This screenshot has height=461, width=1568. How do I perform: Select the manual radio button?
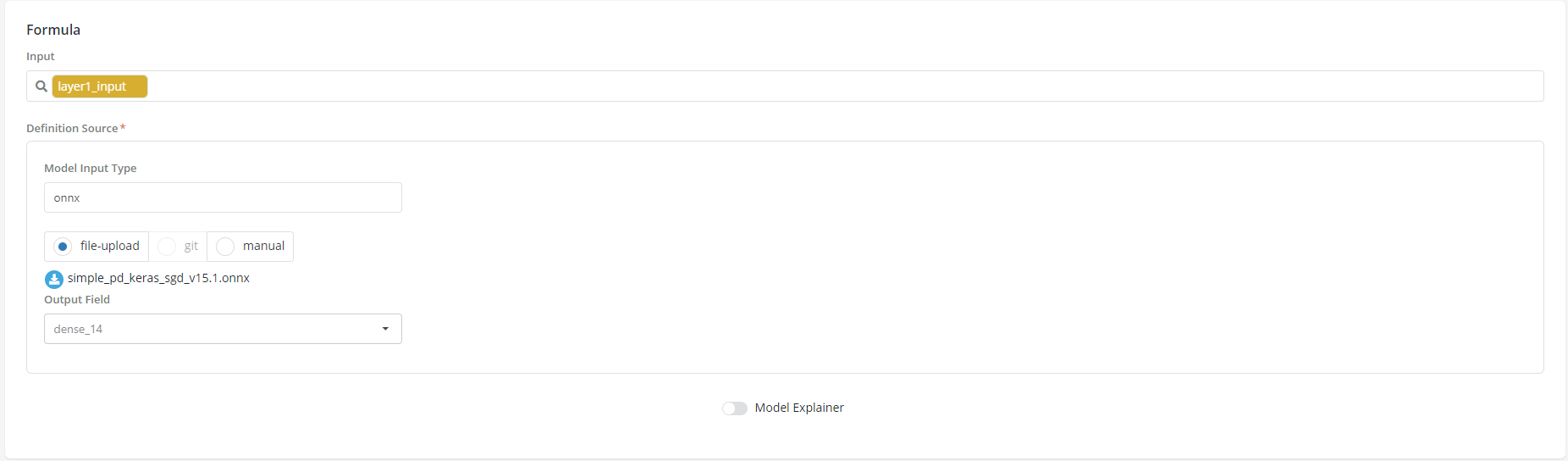pos(225,247)
